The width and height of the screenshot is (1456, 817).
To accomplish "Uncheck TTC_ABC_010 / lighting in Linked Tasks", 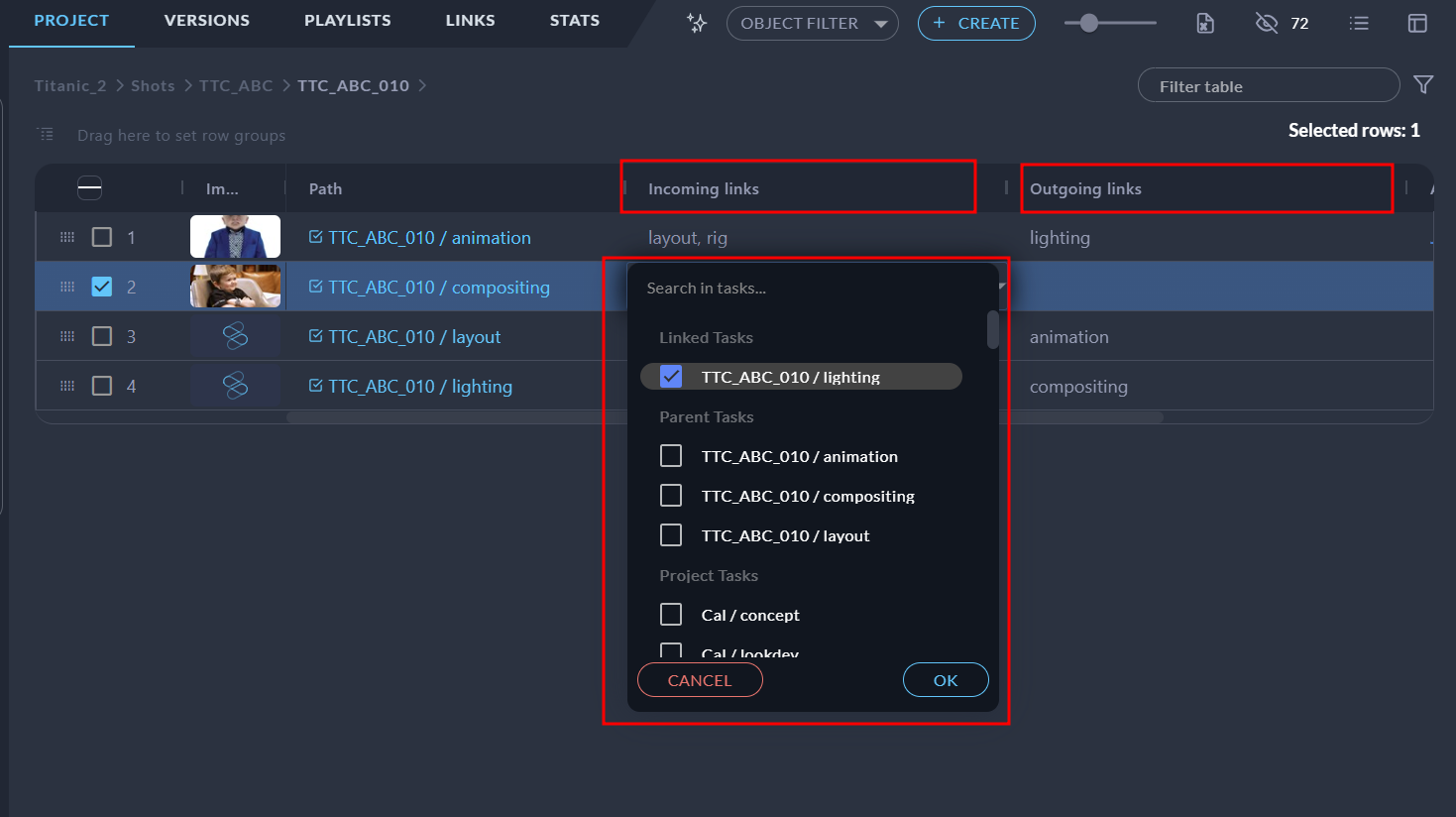I will point(671,377).
